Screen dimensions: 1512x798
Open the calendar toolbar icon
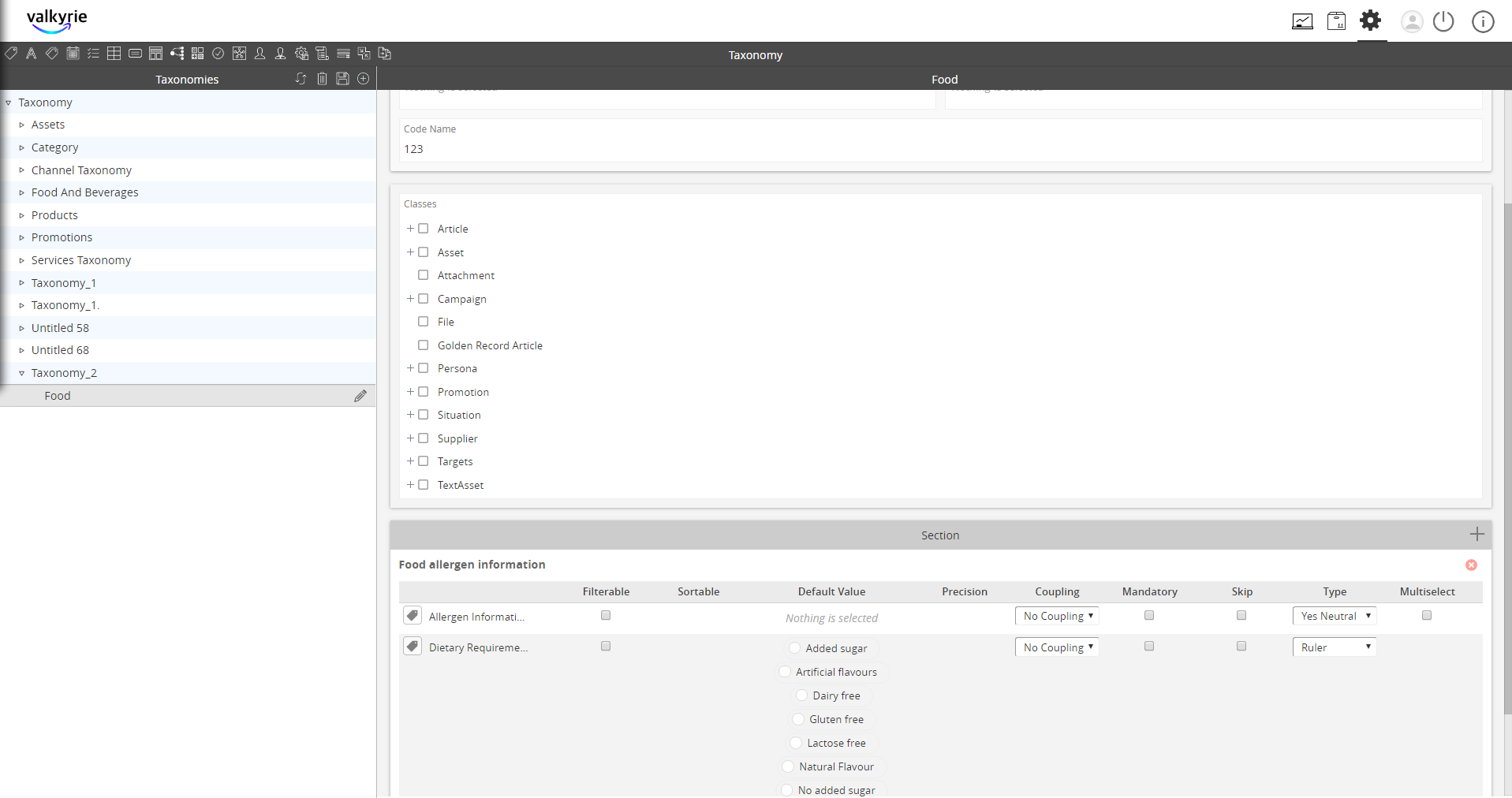tap(73, 54)
